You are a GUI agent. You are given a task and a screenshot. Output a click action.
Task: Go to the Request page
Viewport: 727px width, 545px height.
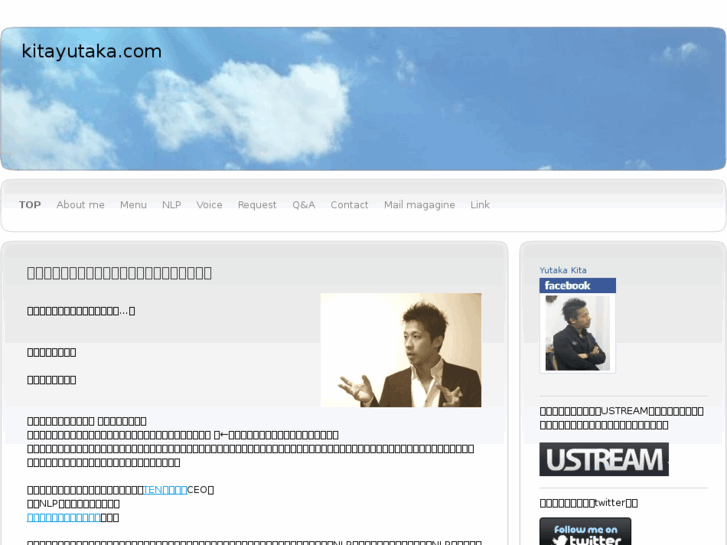[257, 205]
